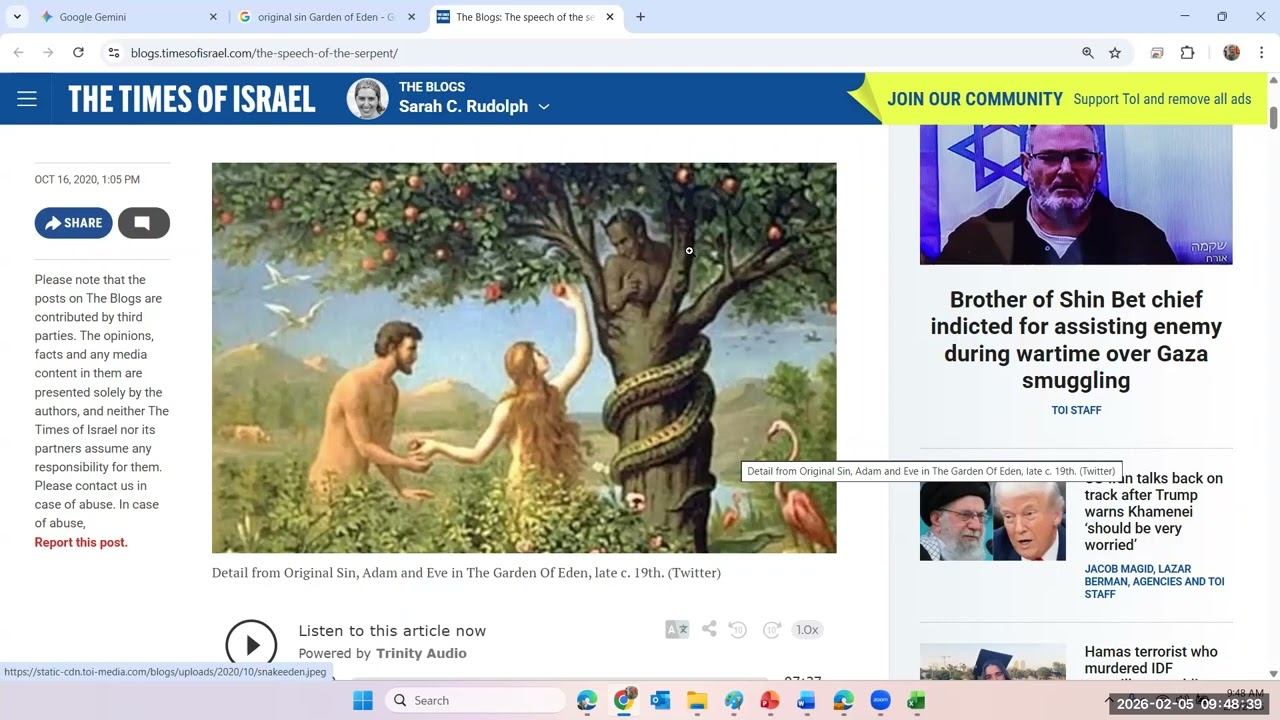Open Trinity Audio provider link
1280x720 pixels.
tap(421, 653)
